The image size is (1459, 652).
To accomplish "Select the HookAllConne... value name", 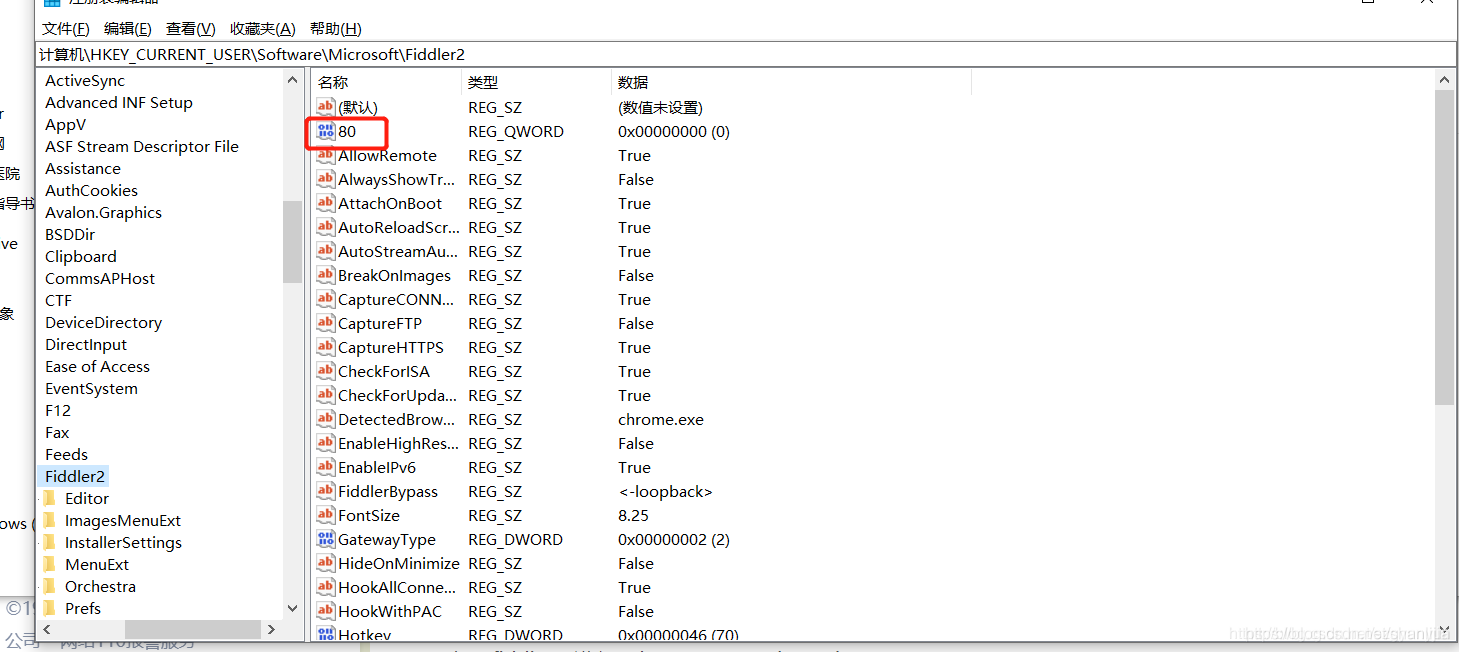I will point(396,587).
